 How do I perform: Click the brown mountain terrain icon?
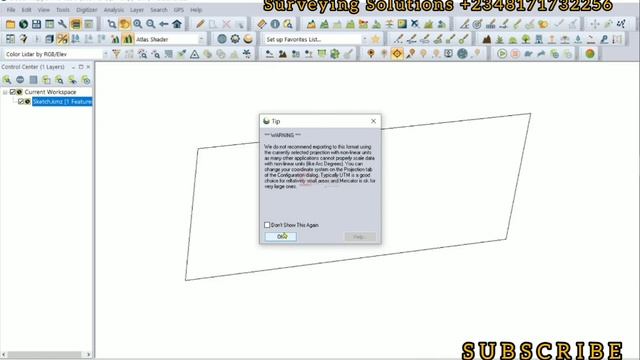[x=487, y=39]
